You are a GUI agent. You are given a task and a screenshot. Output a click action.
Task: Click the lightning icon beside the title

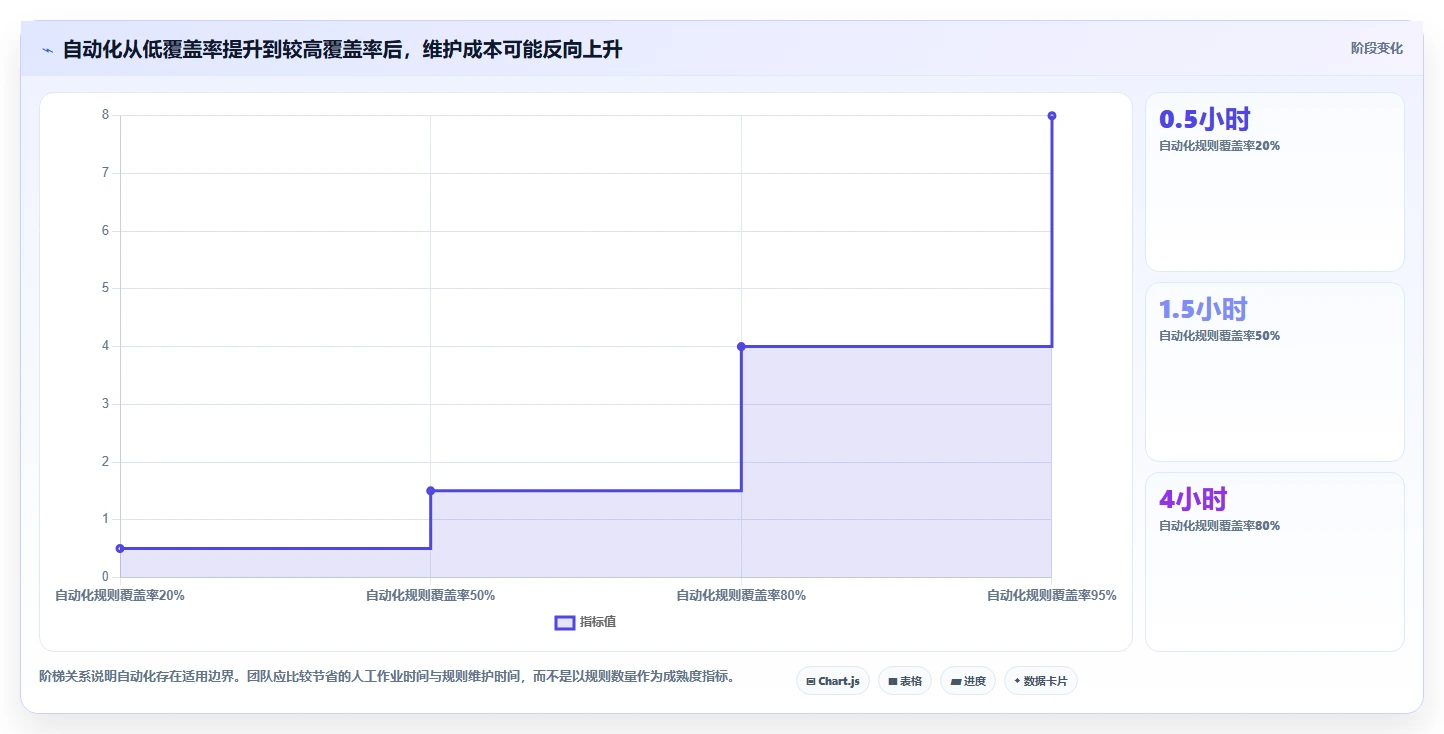point(48,50)
